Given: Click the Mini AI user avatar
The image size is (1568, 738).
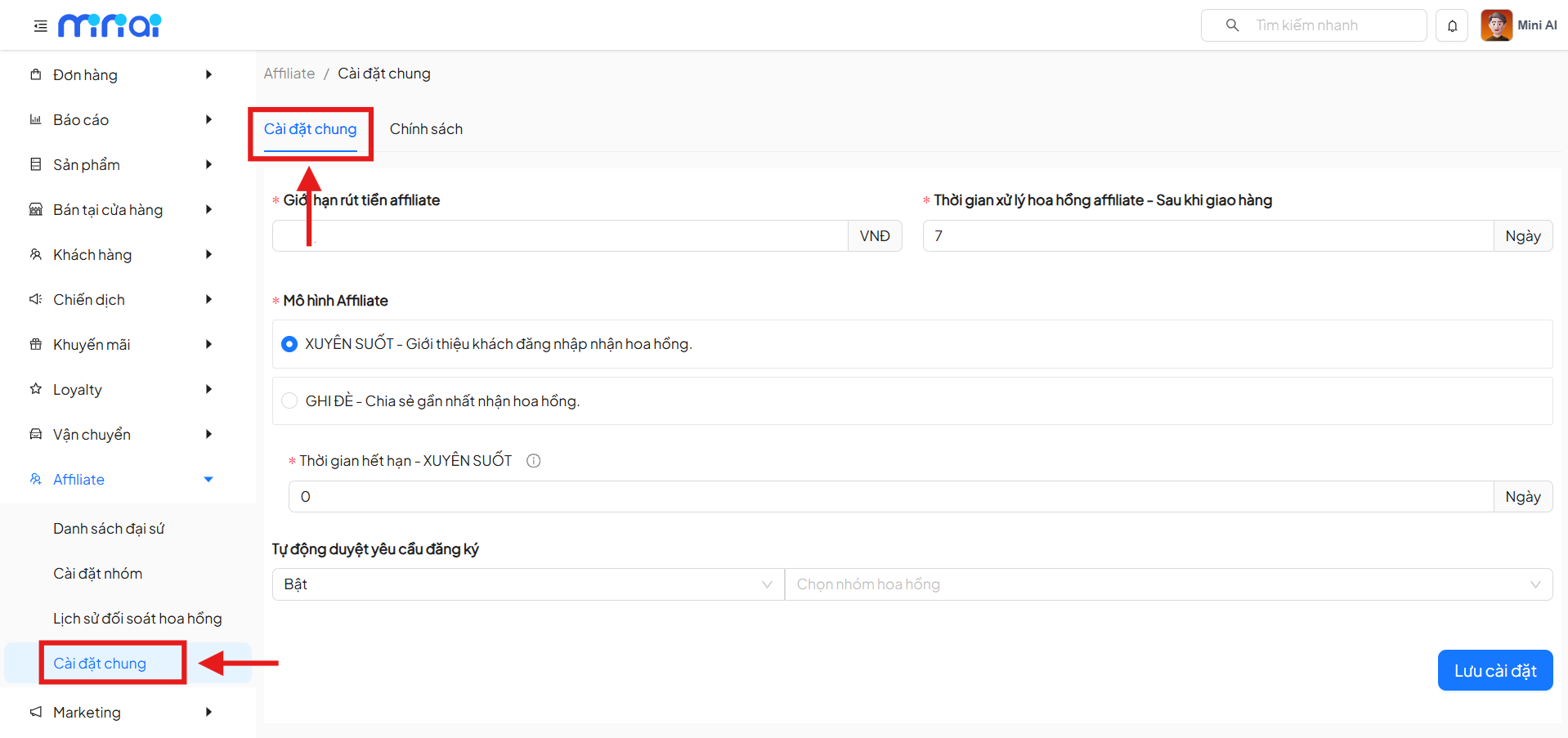Looking at the screenshot, I should [1496, 25].
